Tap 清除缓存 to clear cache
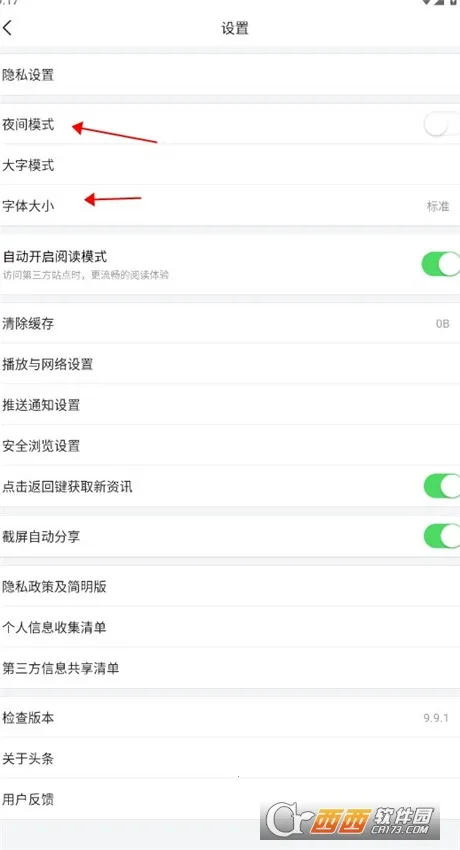Viewport: 460px width, 850px height. pos(230,323)
